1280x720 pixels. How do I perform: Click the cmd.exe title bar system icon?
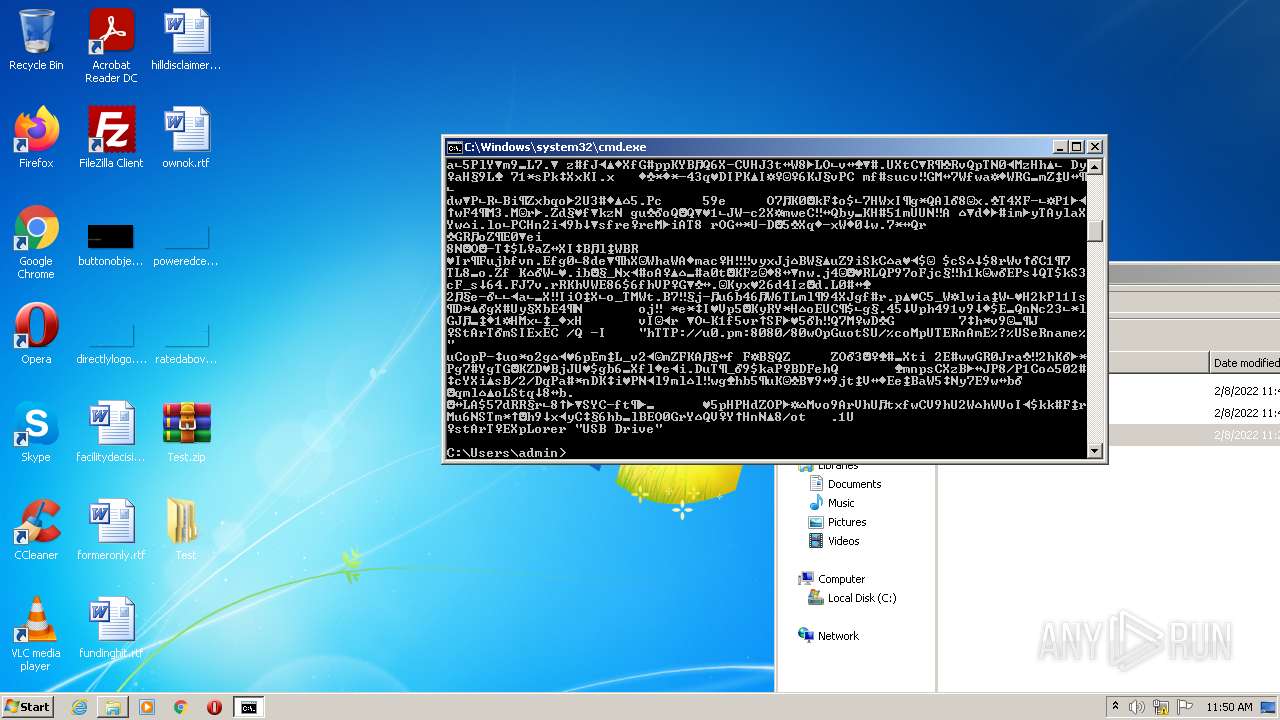[454, 146]
